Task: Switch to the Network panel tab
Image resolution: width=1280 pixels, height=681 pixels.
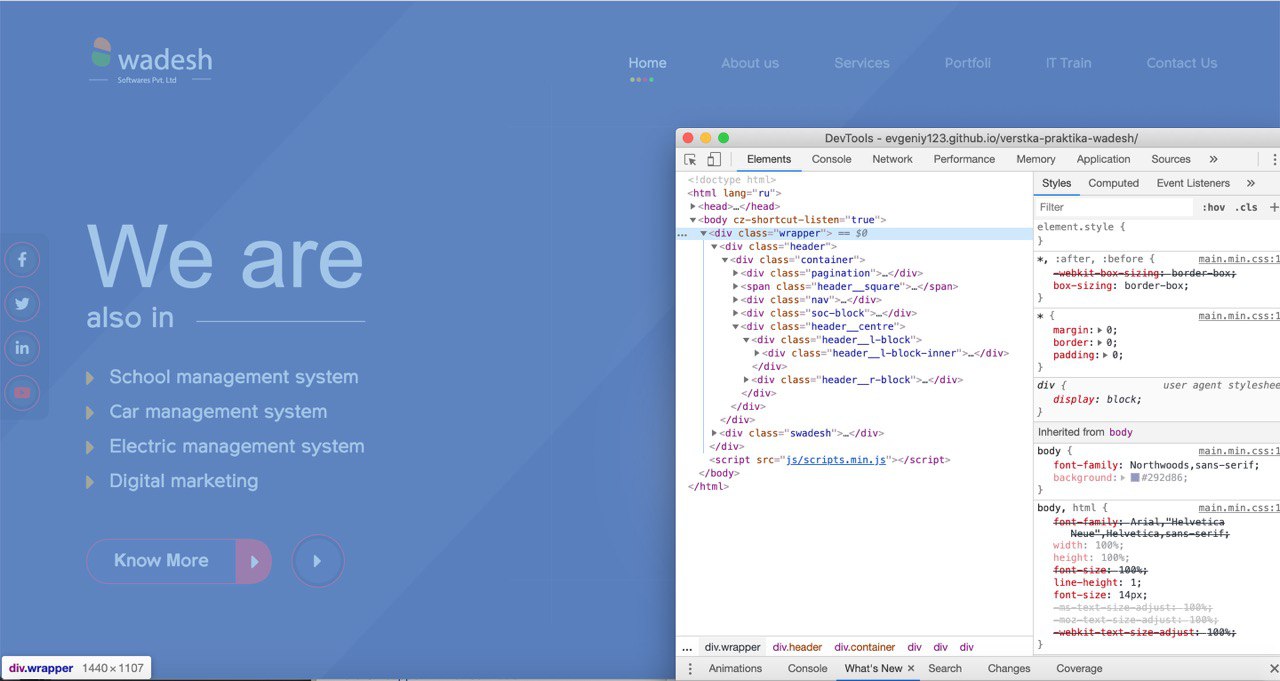Action: pyautogui.click(x=892, y=159)
